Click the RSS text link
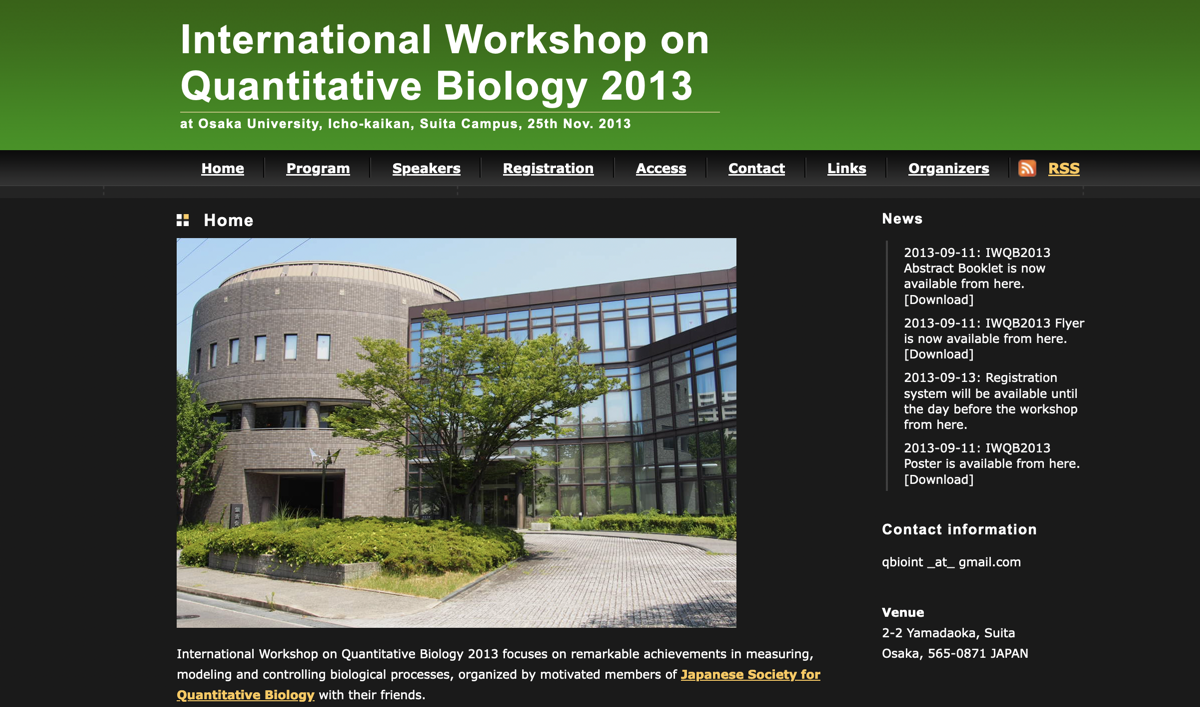The height and width of the screenshot is (707, 1200). pos(1063,168)
